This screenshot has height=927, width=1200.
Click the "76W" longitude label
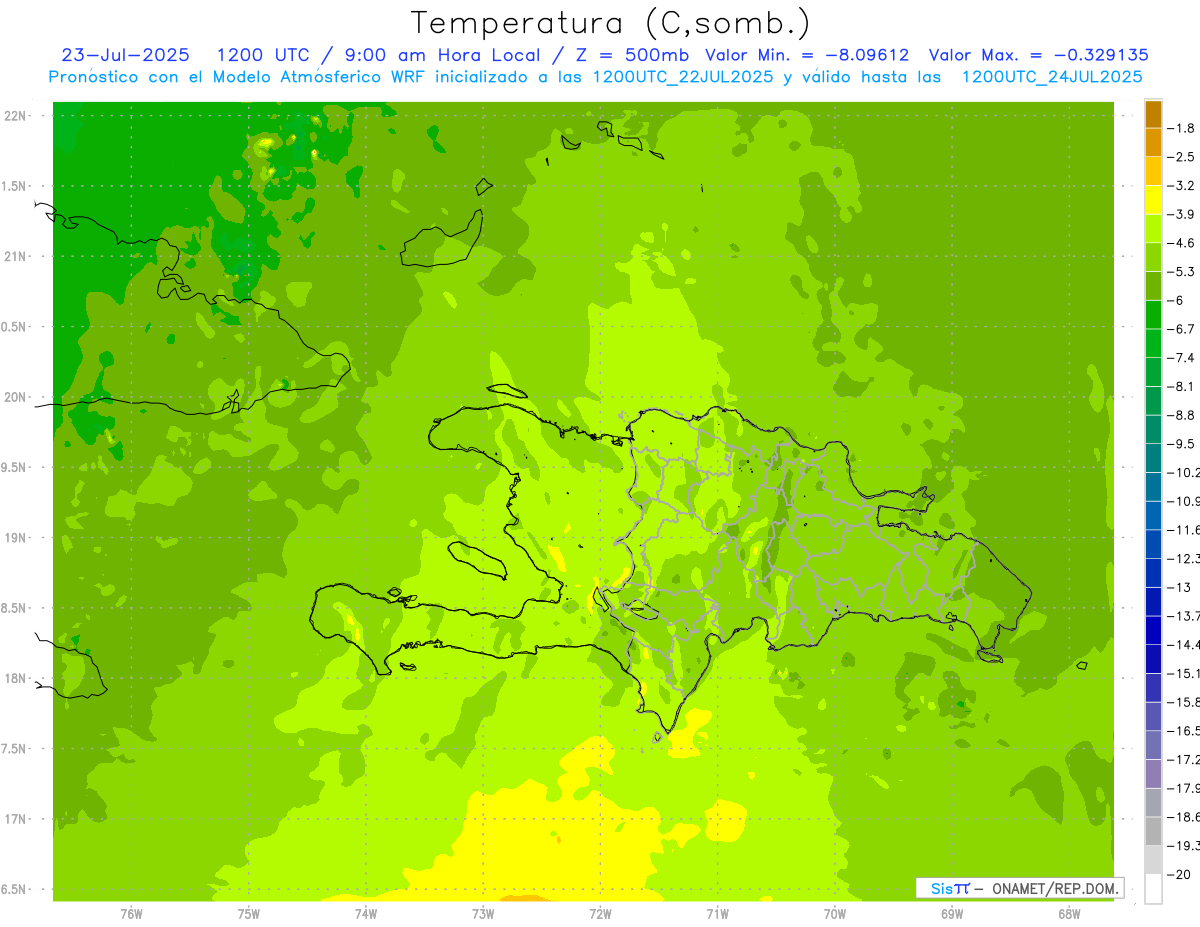coord(131,914)
